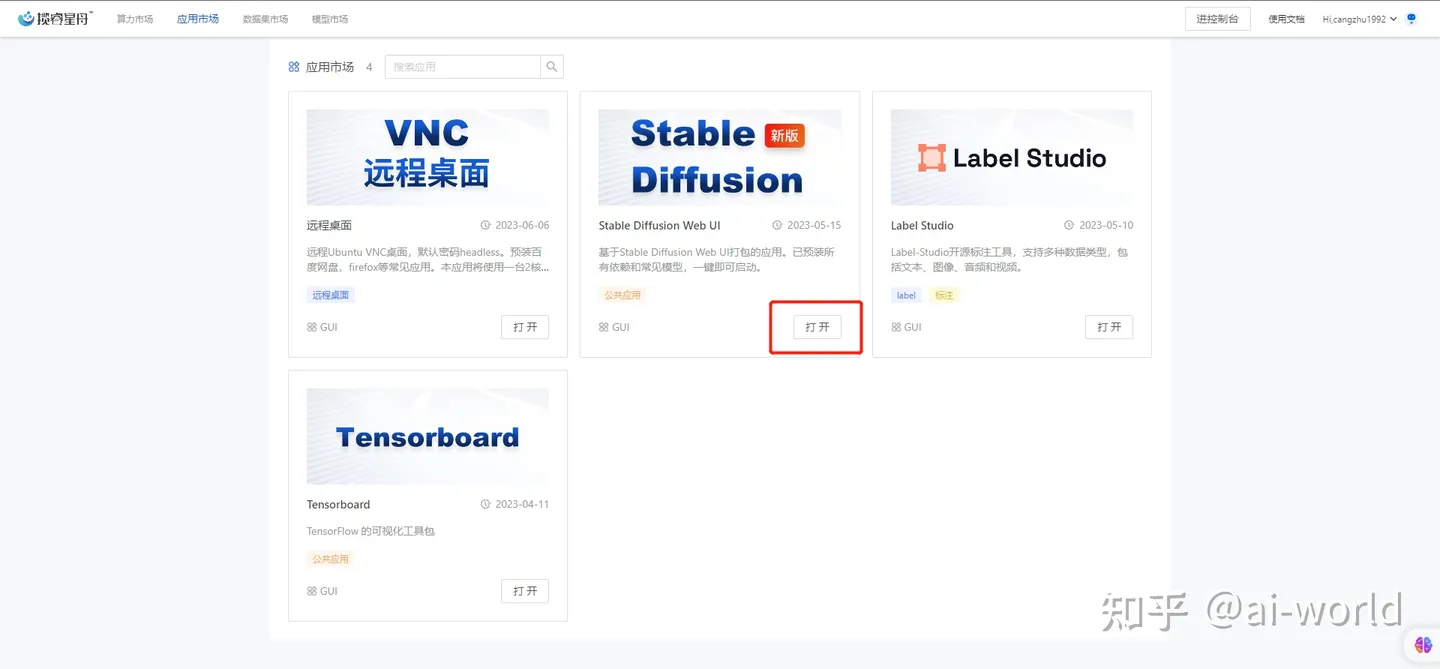Click the clock icon beside 2023-06-06
The width and height of the screenshot is (1440, 669).
click(486, 225)
